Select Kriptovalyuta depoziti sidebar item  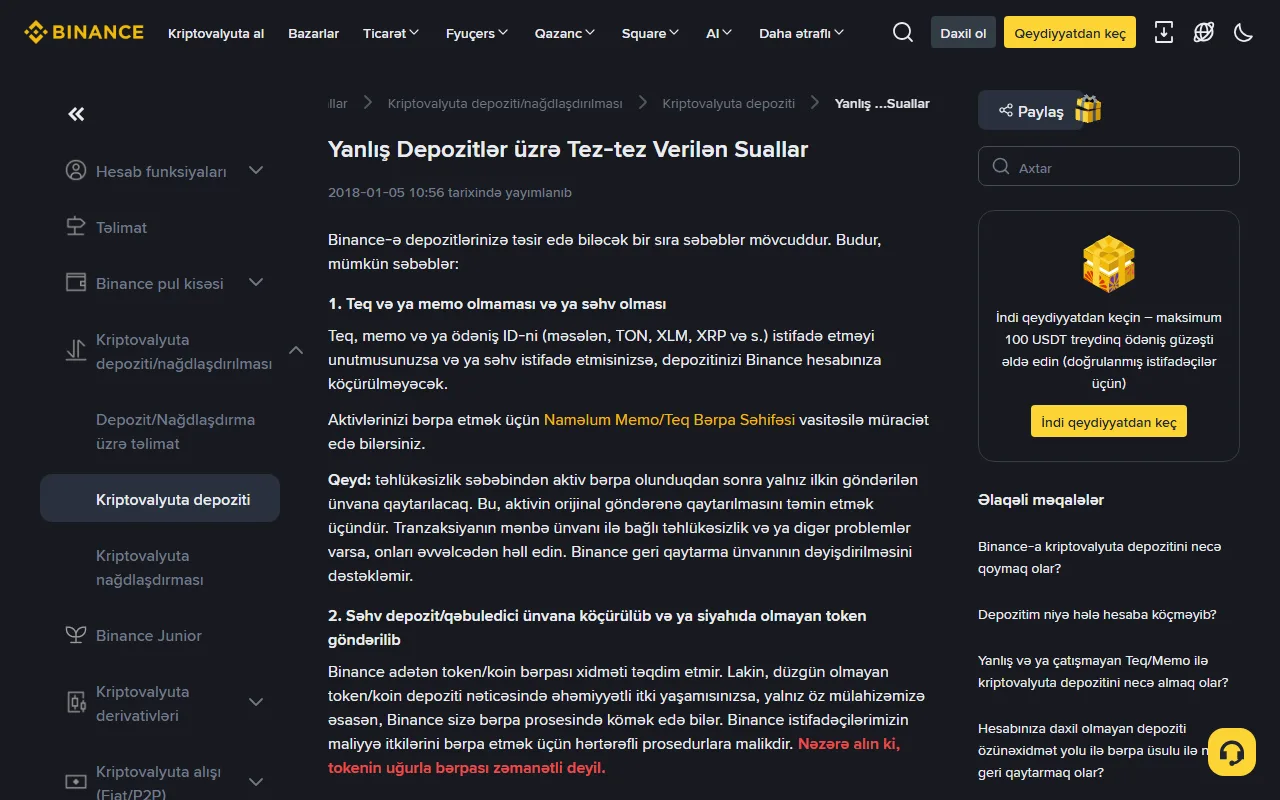160,498
